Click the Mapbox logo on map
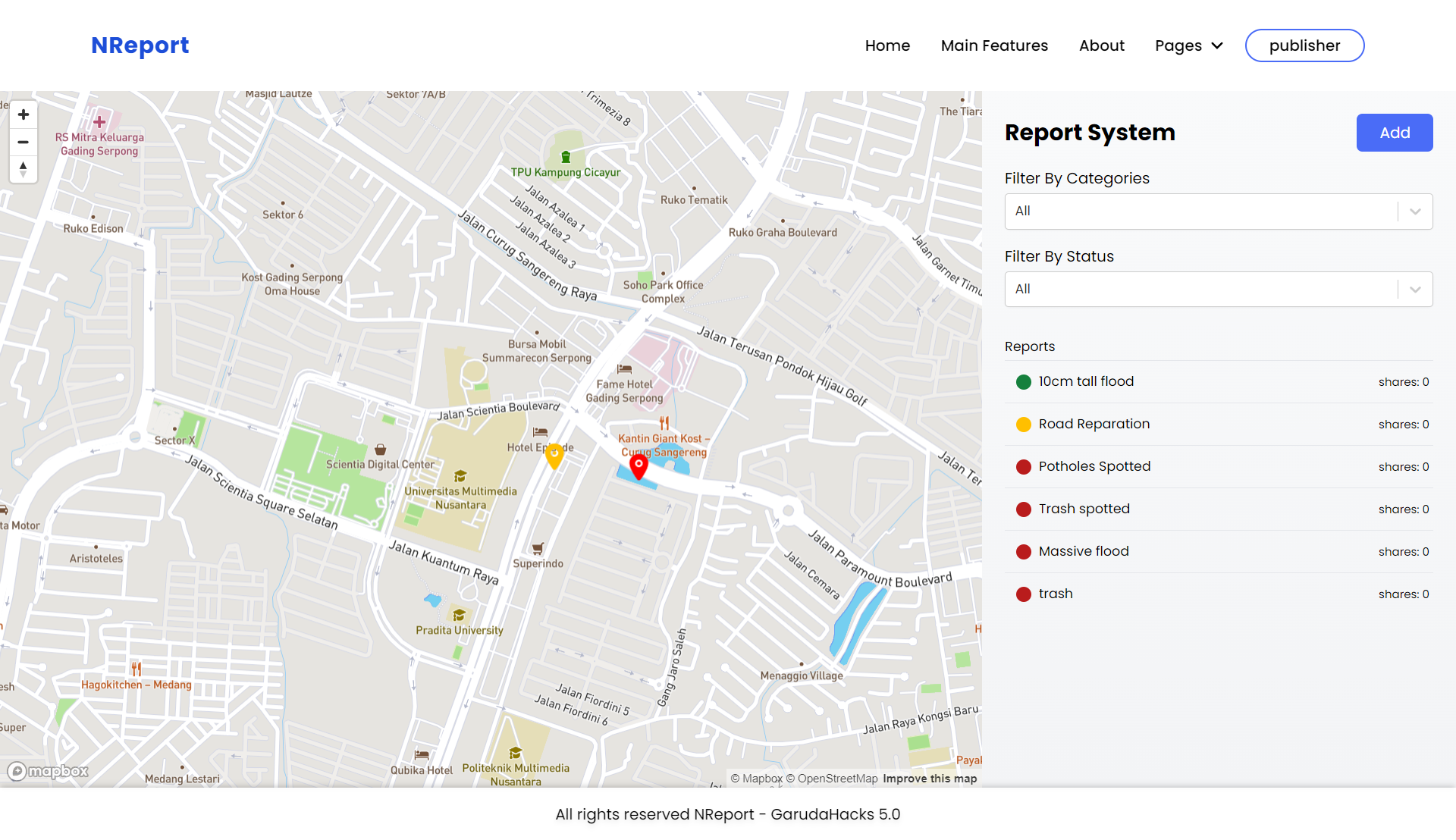The height and width of the screenshot is (840, 1456). point(49,771)
